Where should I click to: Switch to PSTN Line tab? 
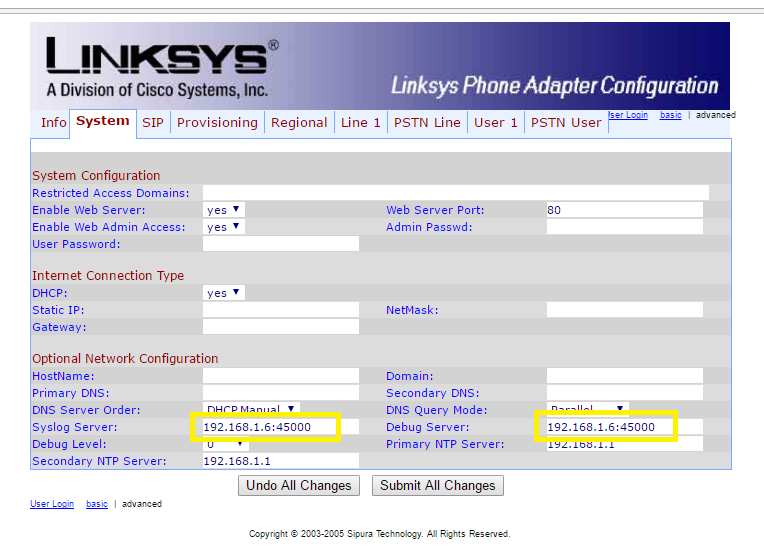pos(427,122)
